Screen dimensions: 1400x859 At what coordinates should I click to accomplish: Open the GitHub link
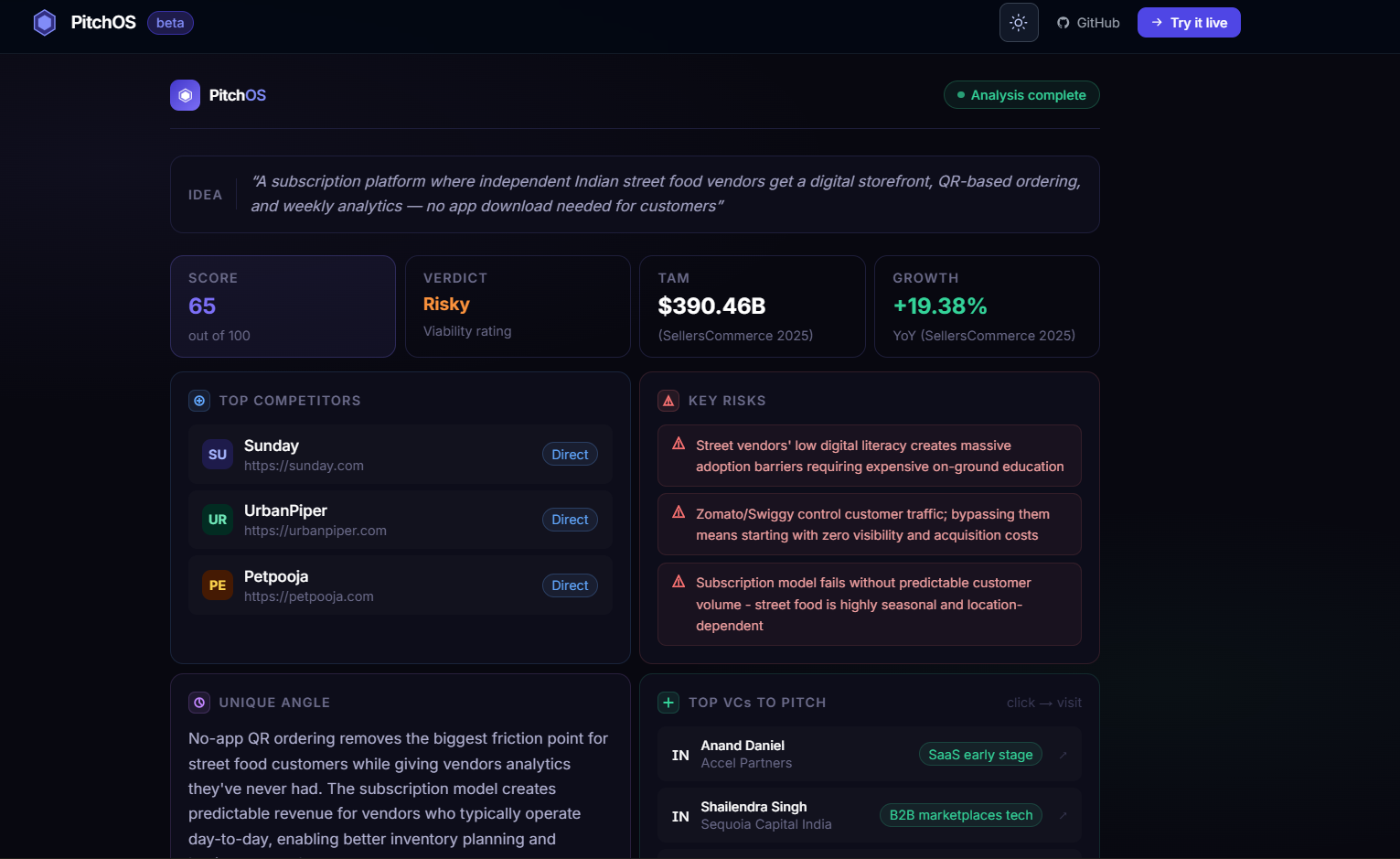(1088, 23)
